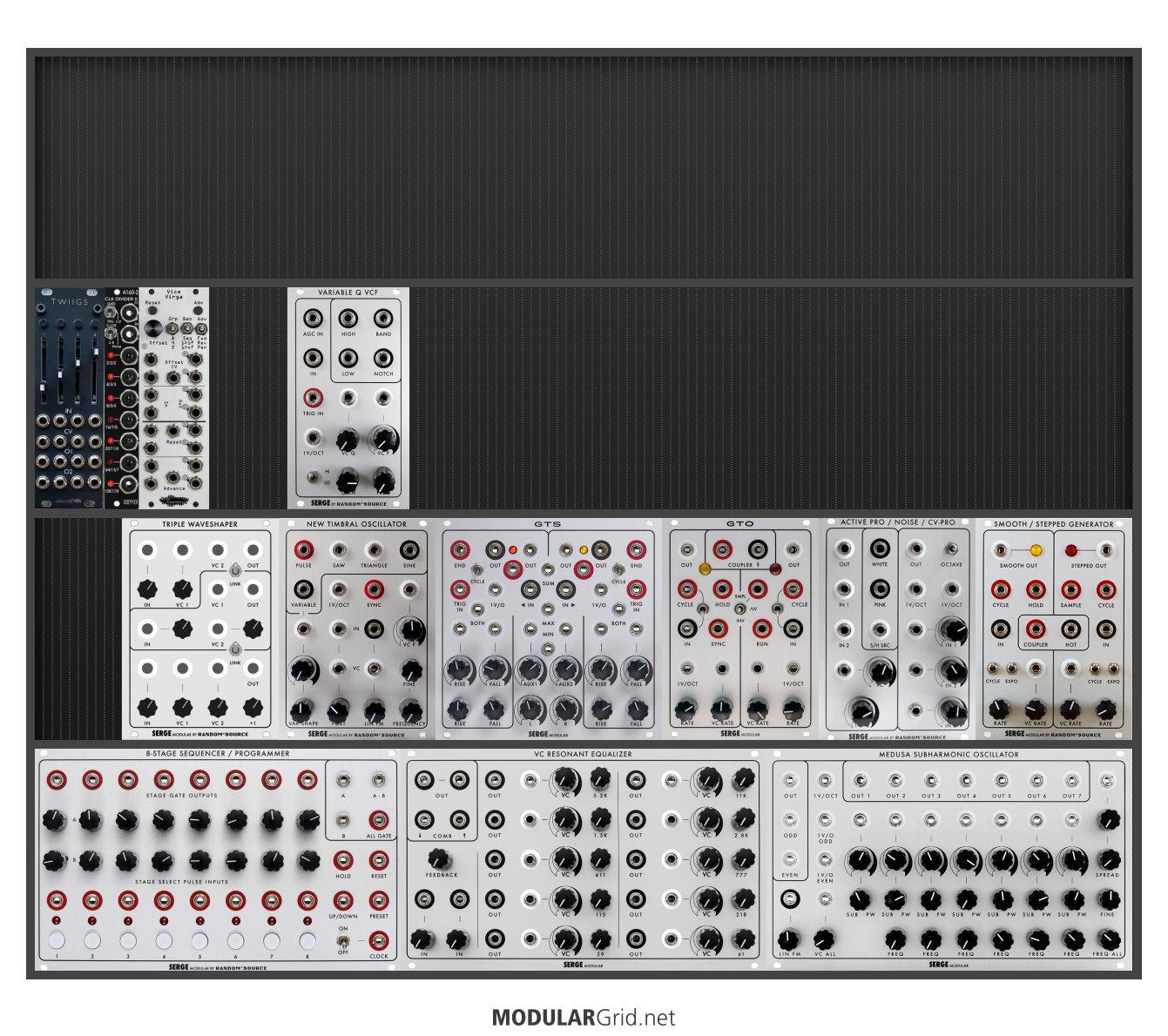Image resolution: width=1168 pixels, height=1036 pixels.
Task: Click the RESET jack on the 8-Stage Sequencer
Action: click(x=379, y=860)
